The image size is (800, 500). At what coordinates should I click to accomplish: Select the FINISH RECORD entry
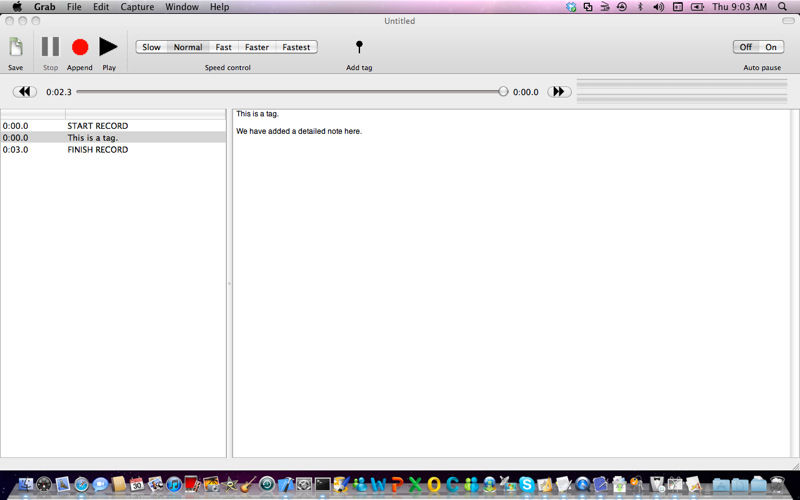coord(97,150)
